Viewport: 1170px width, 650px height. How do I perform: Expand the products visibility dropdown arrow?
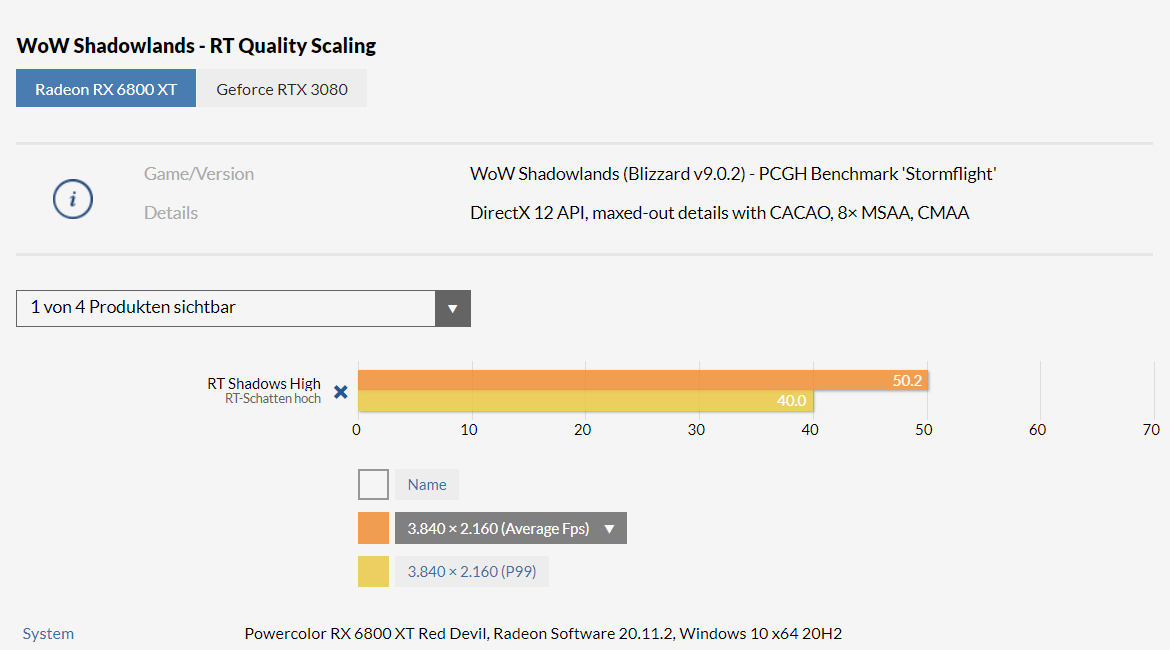(x=452, y=308)
